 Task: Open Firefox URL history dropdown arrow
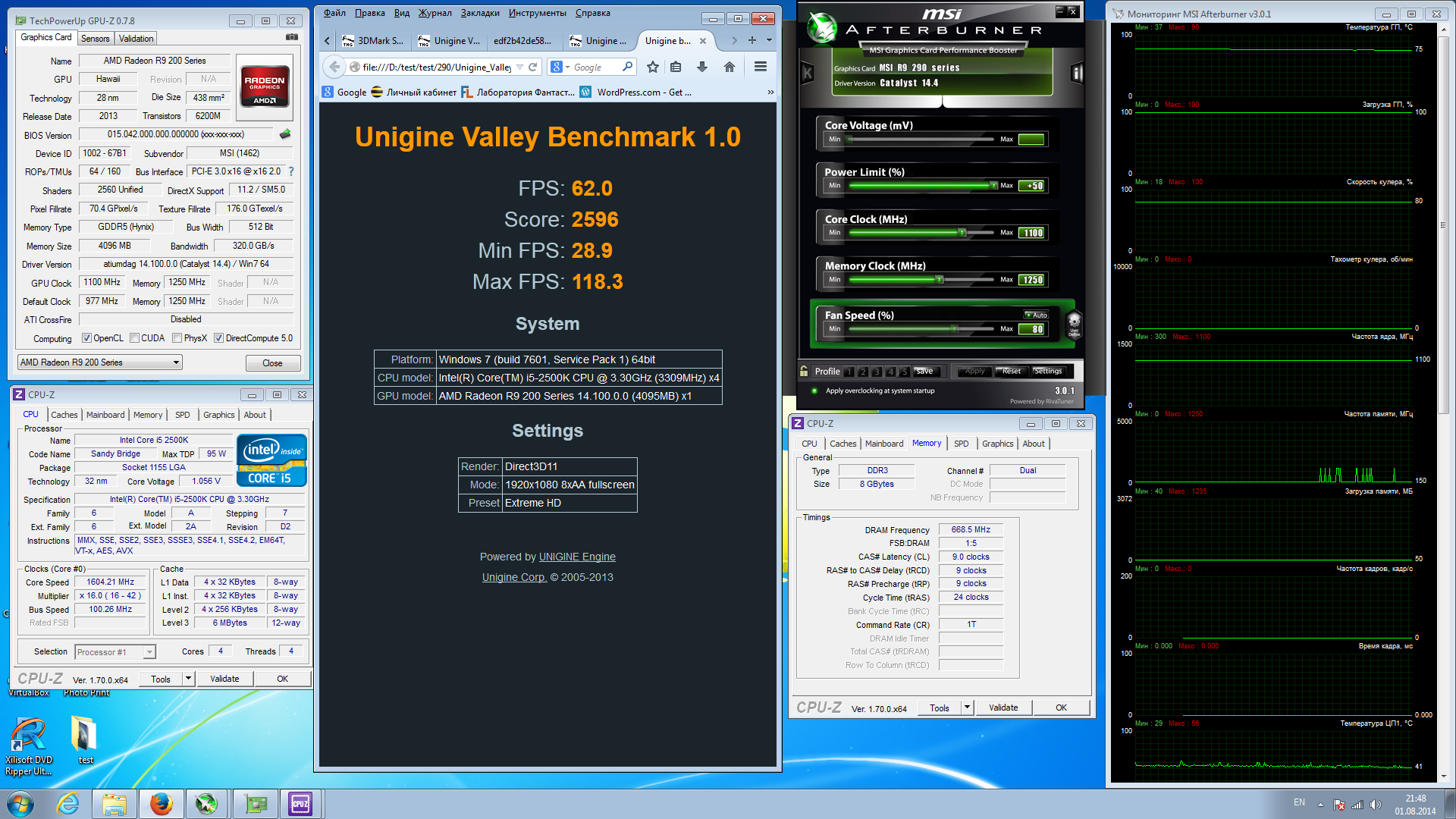click(x=519, y=67)
